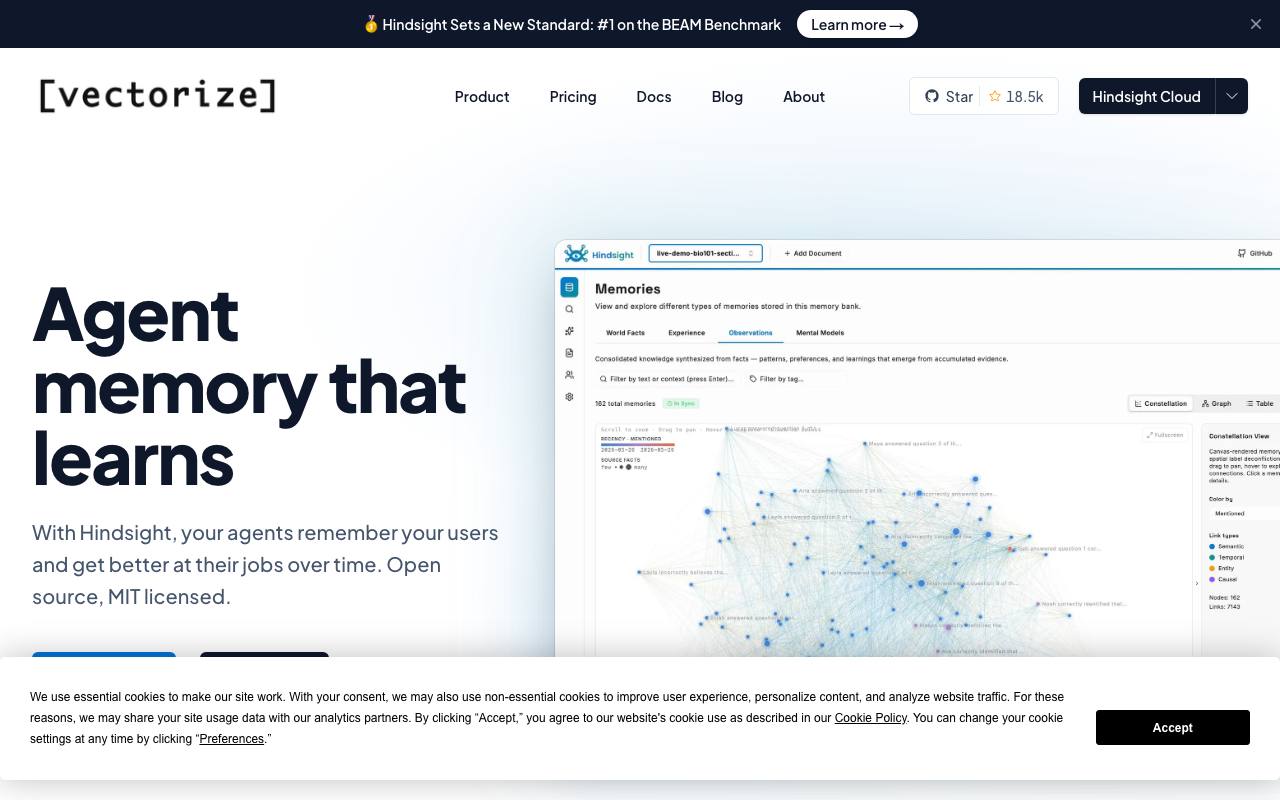Click the Entity link type swatch
This screenshot has height=800, width=1280.
tap(1213, 568)
